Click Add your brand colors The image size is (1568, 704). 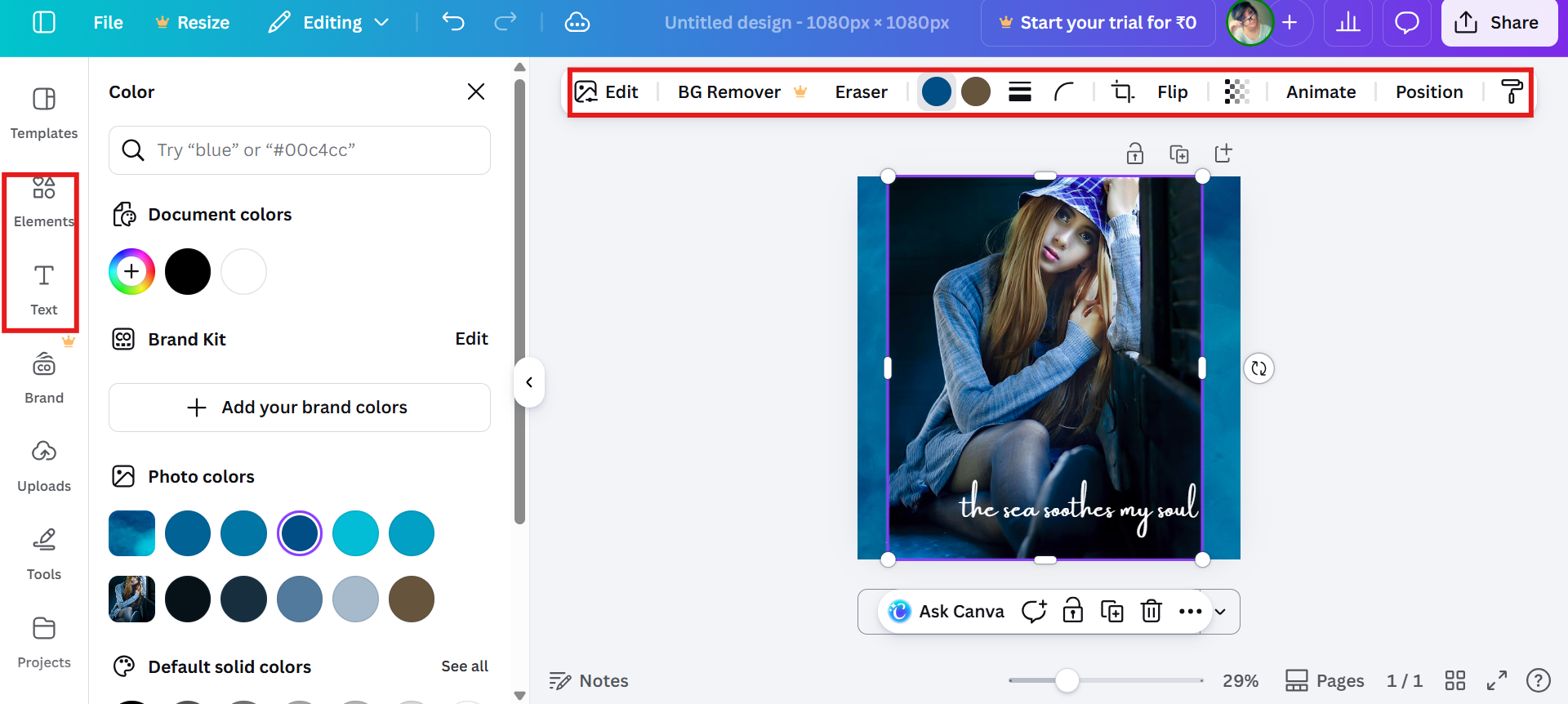300,408
